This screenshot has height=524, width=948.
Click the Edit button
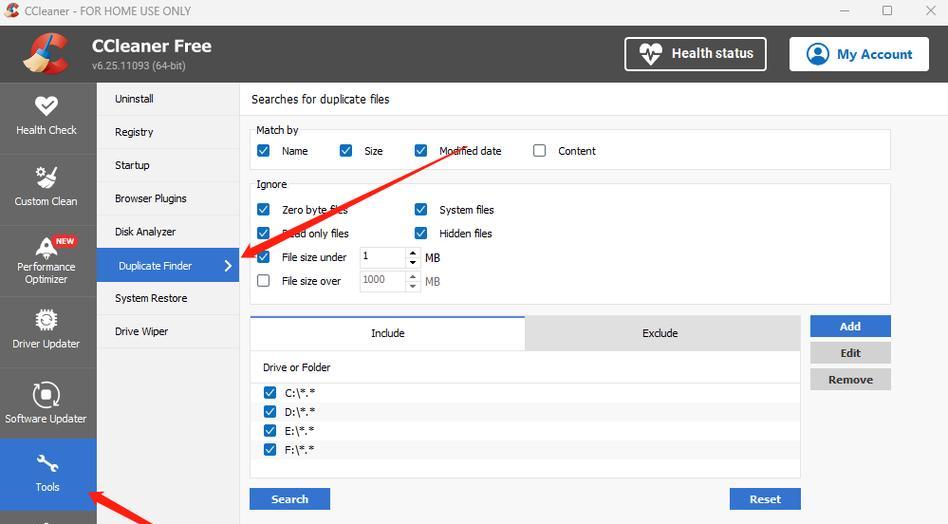(x=850, y=353)
